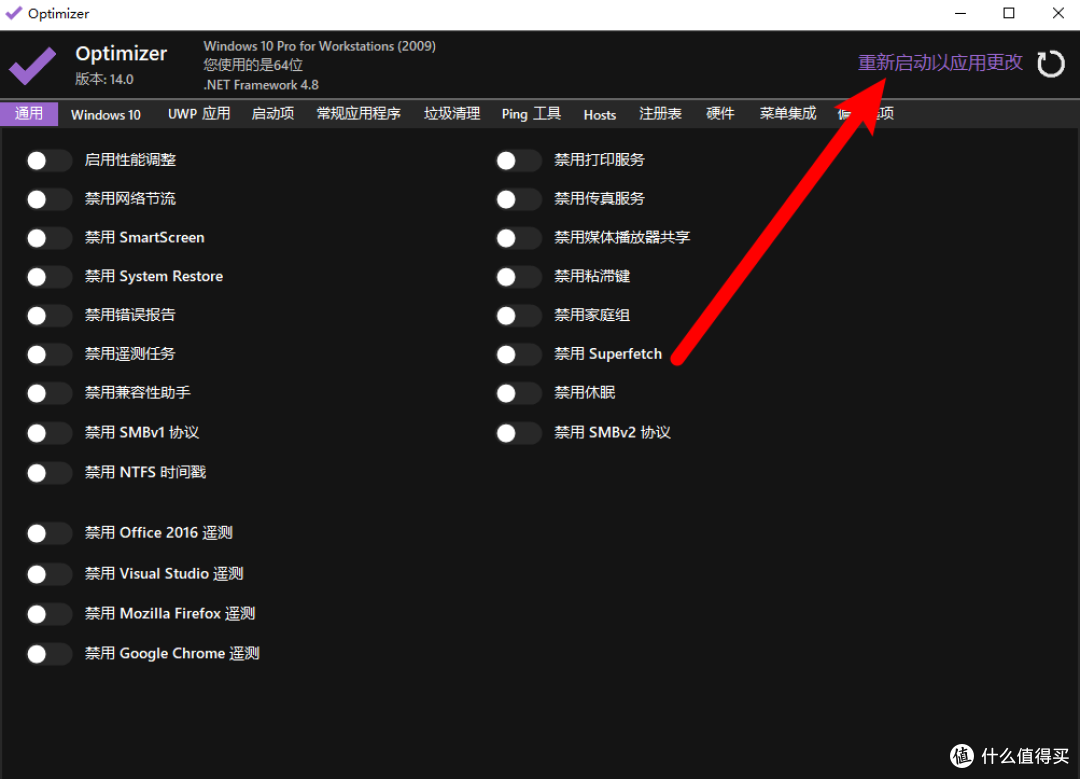Select the 通用 tab
The width and height of the screenshot is (1080, 779).
click(x=29, y=114)
